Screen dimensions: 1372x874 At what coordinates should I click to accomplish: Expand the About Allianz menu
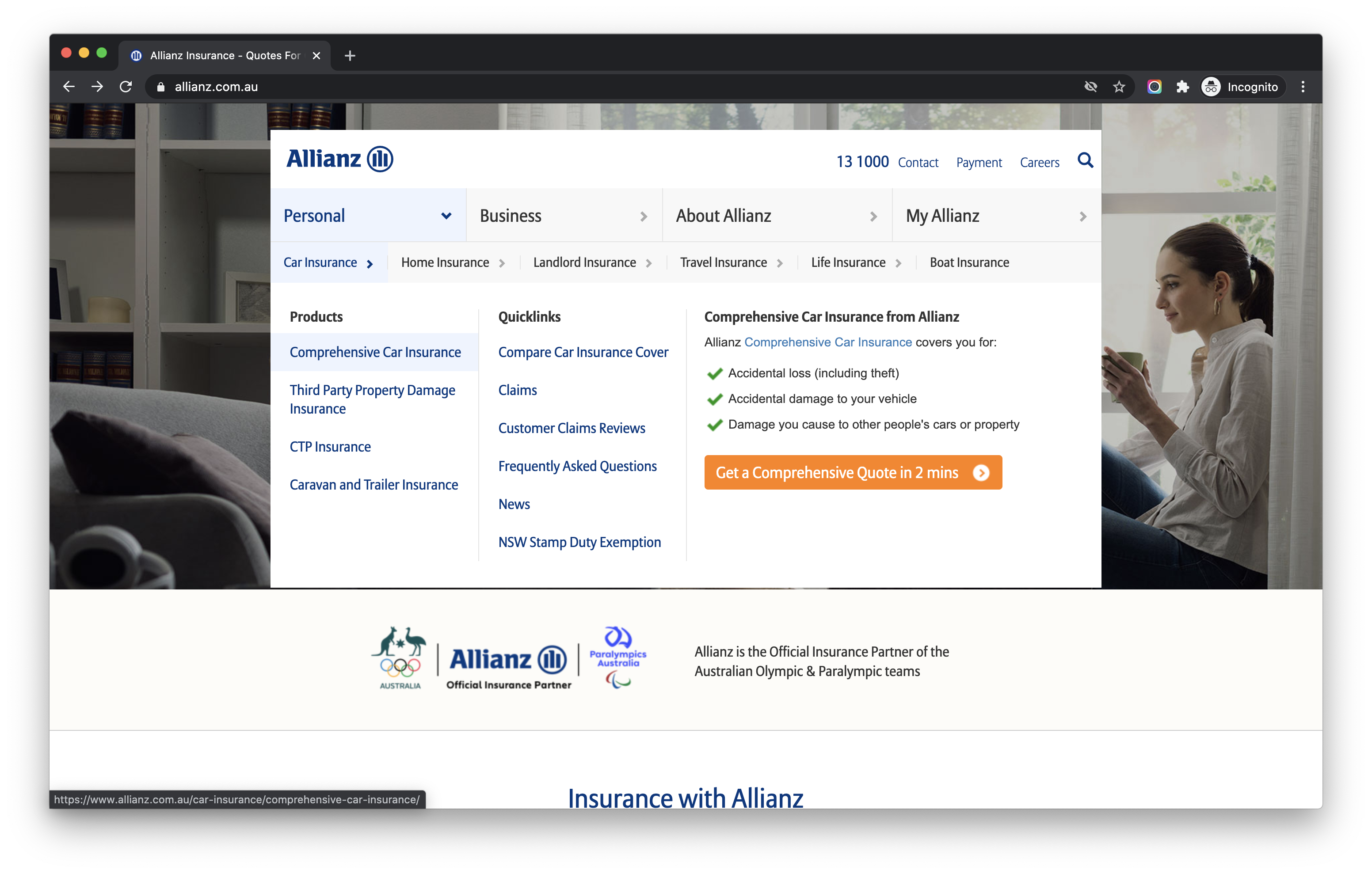(x=777, y=215)
